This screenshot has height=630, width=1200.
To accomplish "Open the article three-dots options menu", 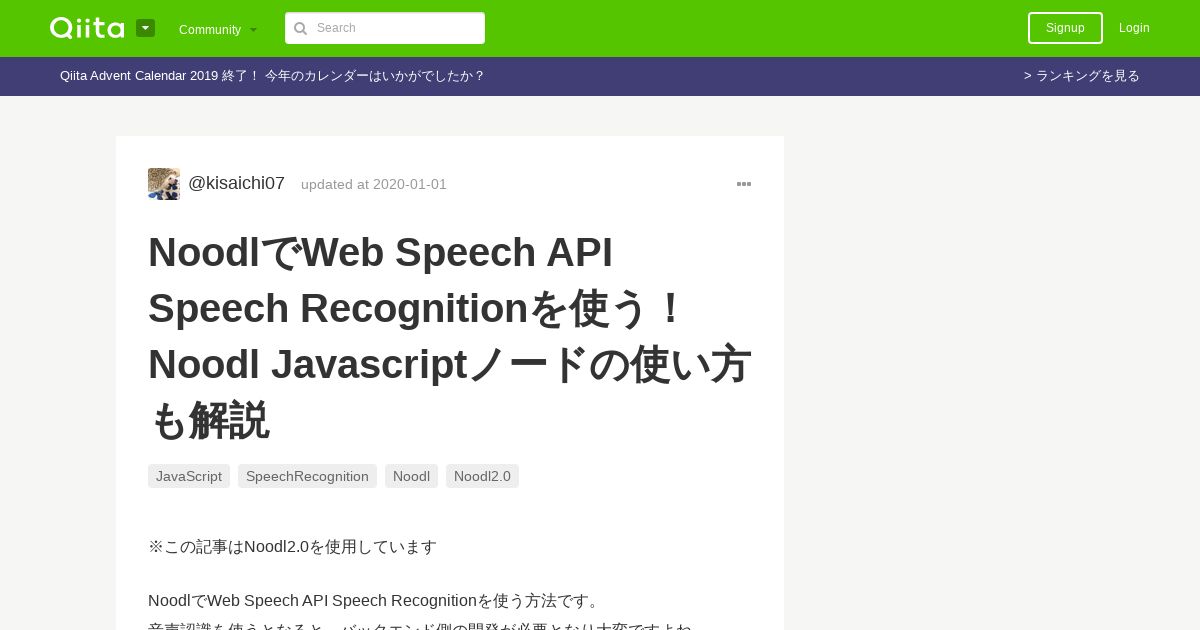I will pyautogui.click(x=744, y=184).
